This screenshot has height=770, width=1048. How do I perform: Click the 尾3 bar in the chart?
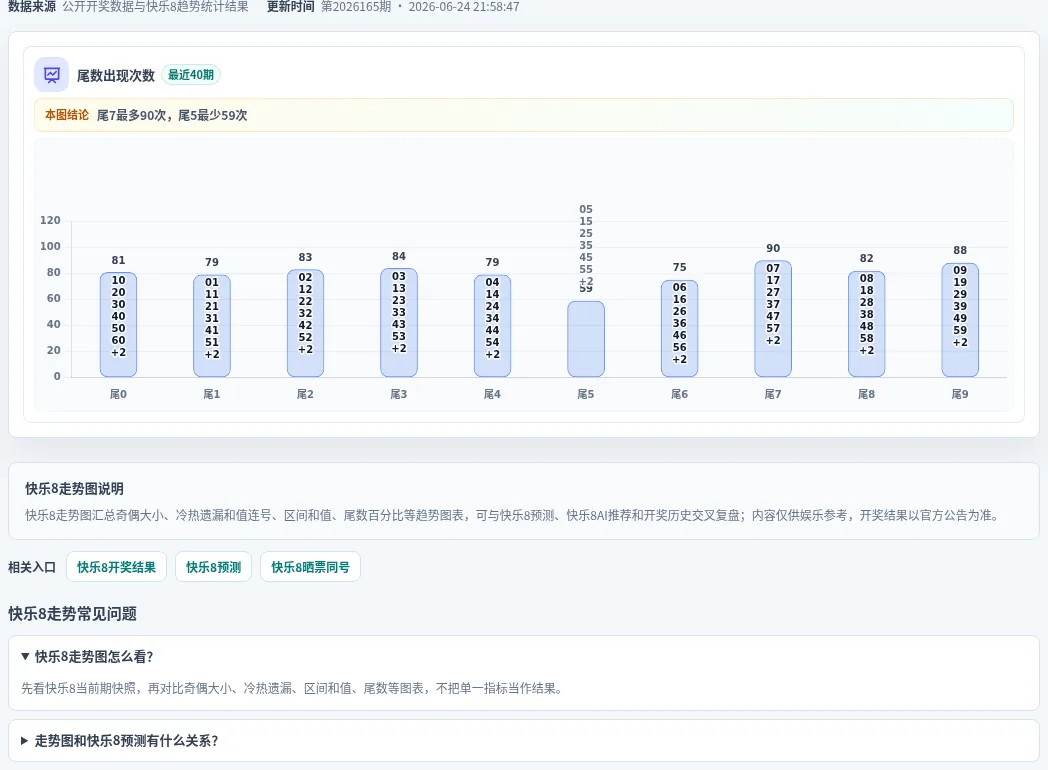tap(399, 322)
